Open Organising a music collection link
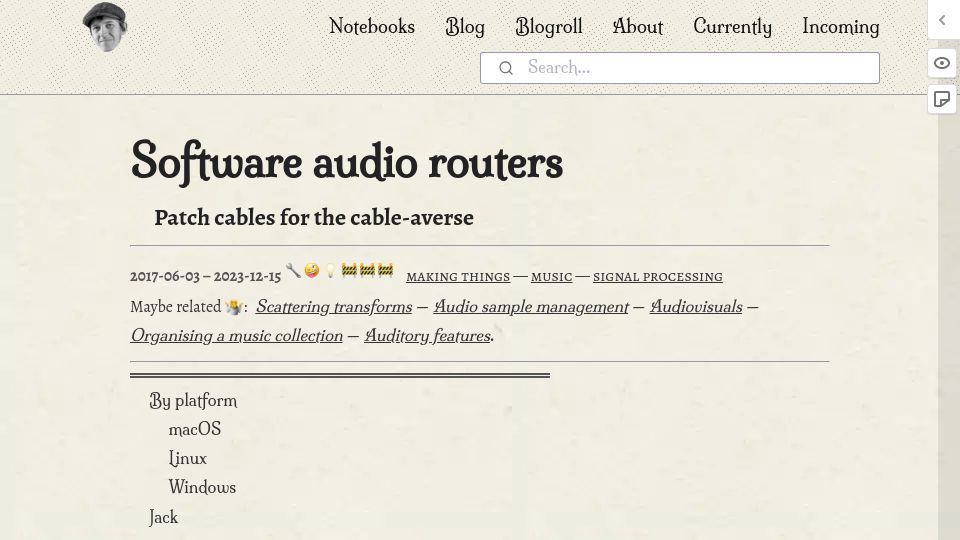This screenshot has width=960, height=540. [236, 336]
